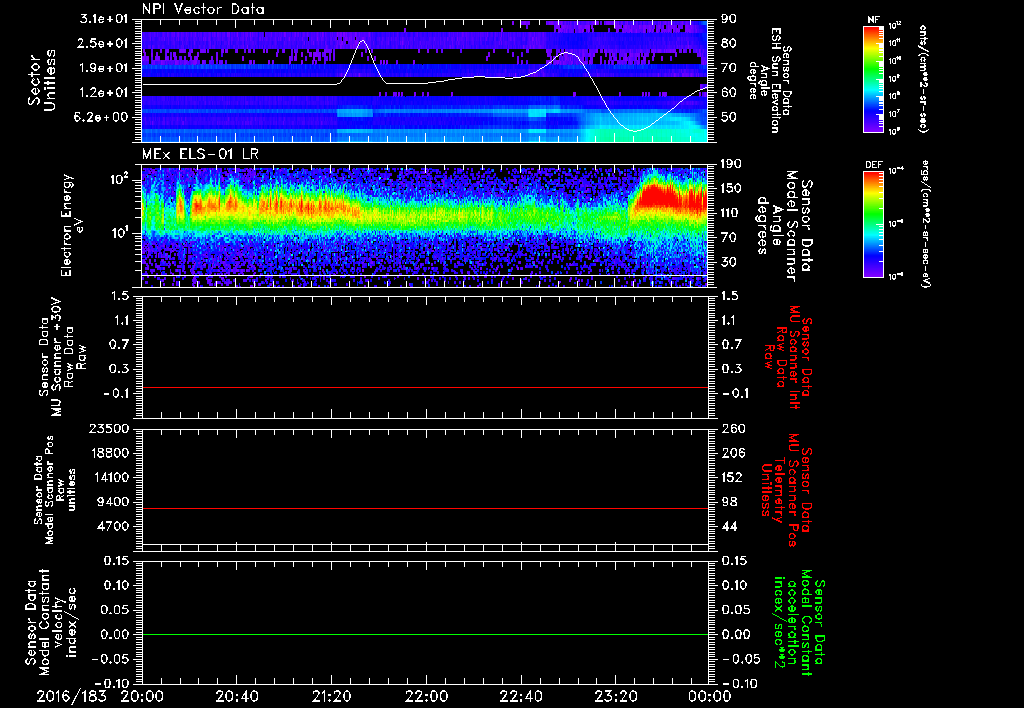Select the DEF color scale bar
This screenshot has height=708, width=1024.
click(x=874, y=224)
